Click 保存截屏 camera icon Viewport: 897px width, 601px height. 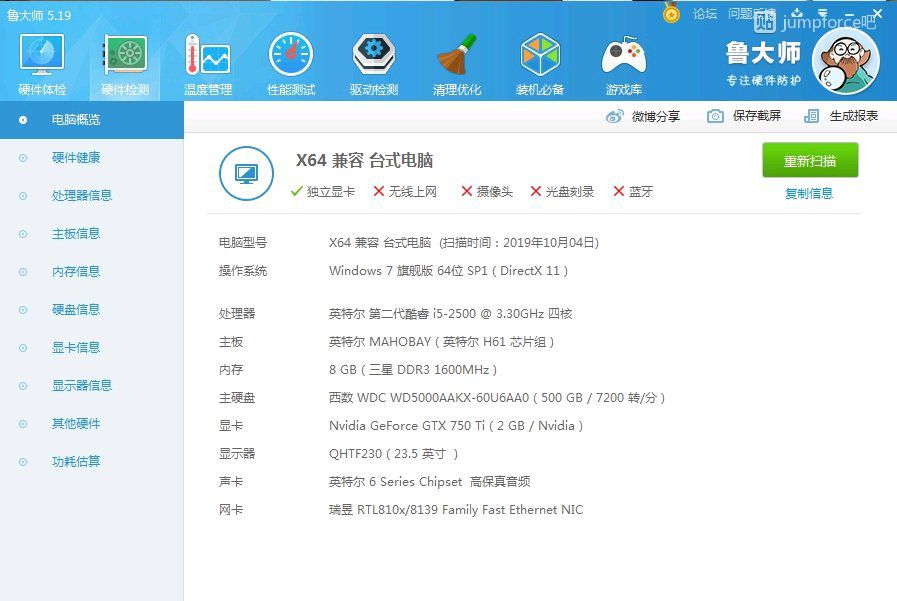[715, 116]
